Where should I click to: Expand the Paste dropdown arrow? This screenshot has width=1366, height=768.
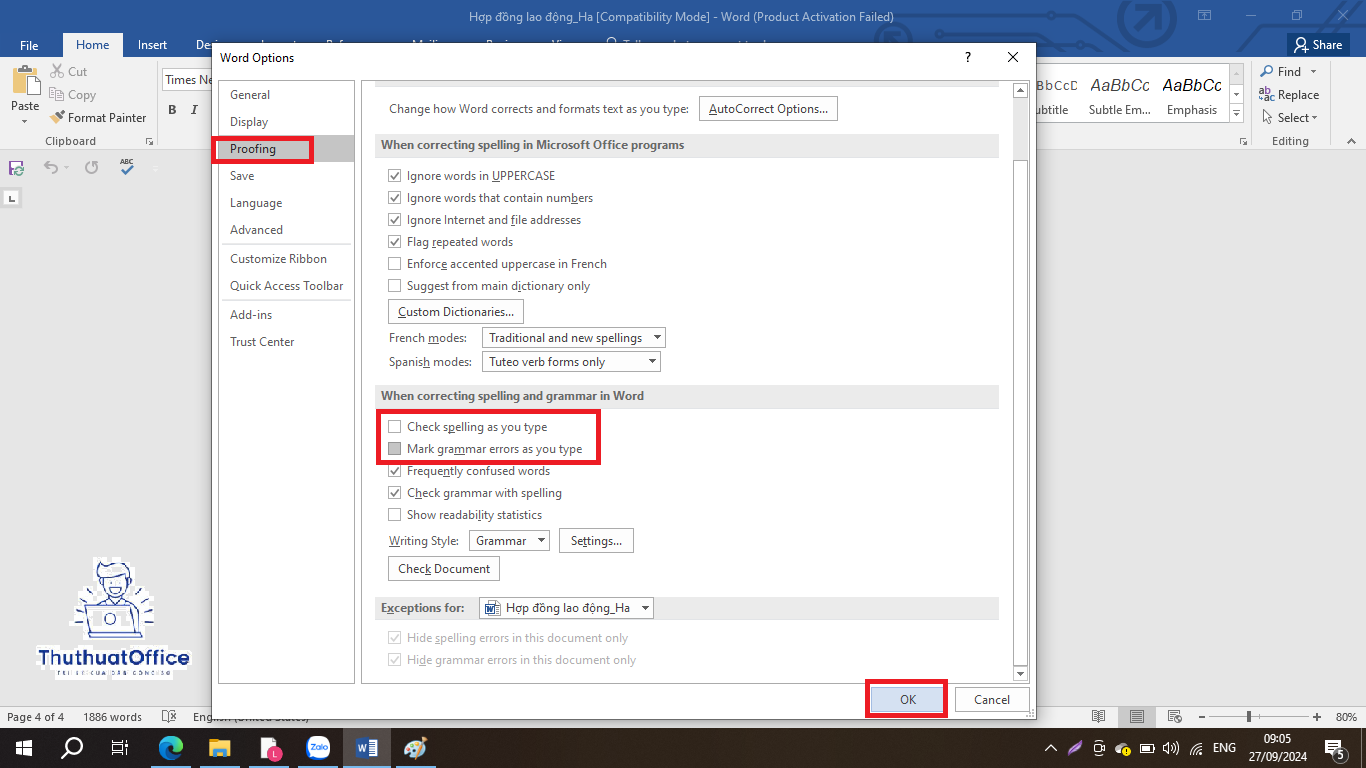(25, 121)
